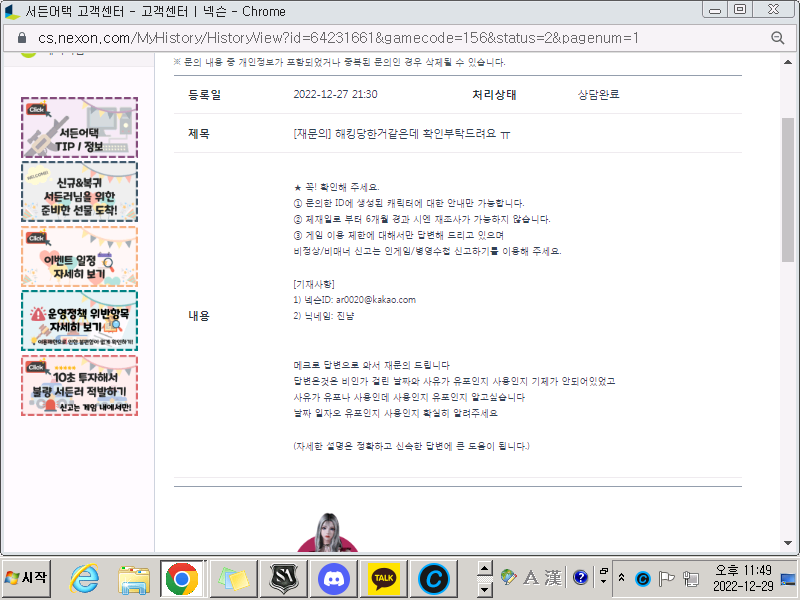Click the language bar help icon

tap(580, 577)
